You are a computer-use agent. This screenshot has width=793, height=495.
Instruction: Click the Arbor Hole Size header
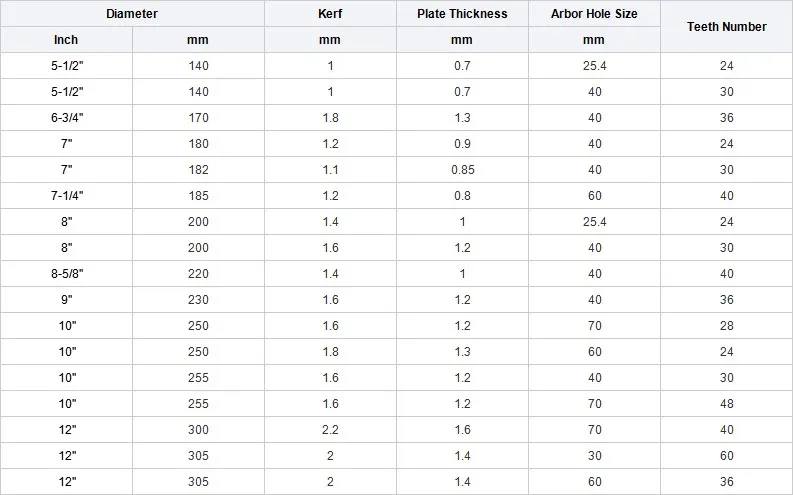(x=594, y=14)
